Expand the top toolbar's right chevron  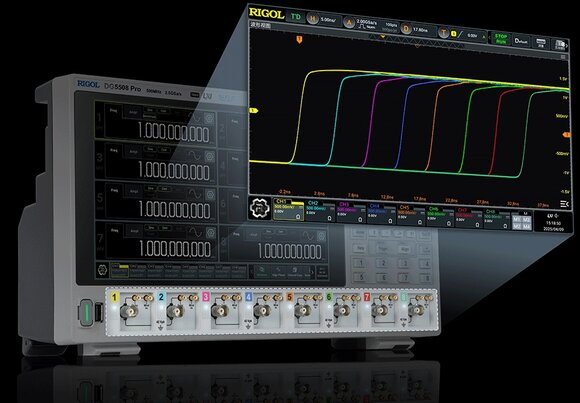(567, 46)
